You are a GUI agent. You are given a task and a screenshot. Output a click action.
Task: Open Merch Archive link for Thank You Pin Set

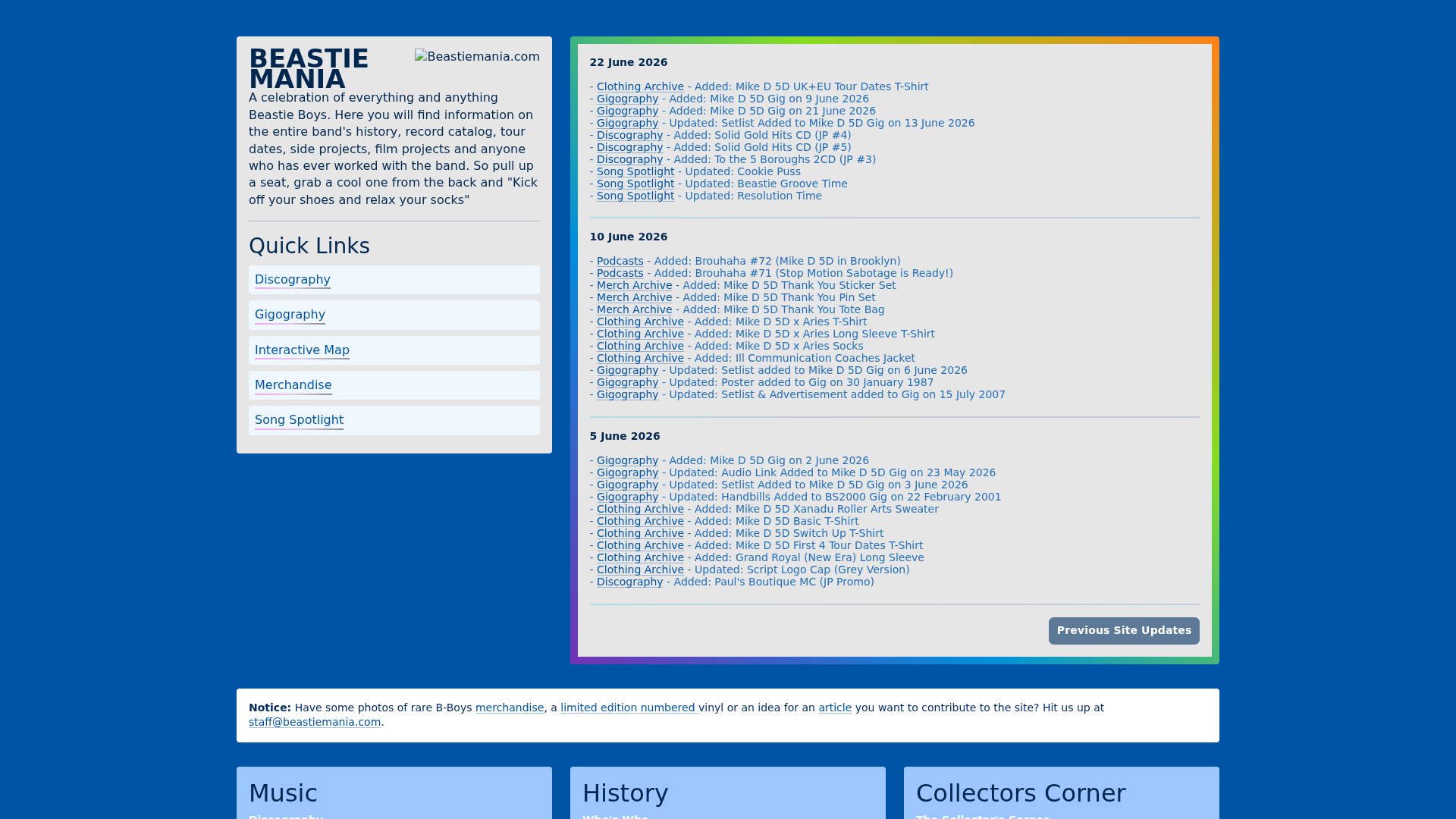634,298
